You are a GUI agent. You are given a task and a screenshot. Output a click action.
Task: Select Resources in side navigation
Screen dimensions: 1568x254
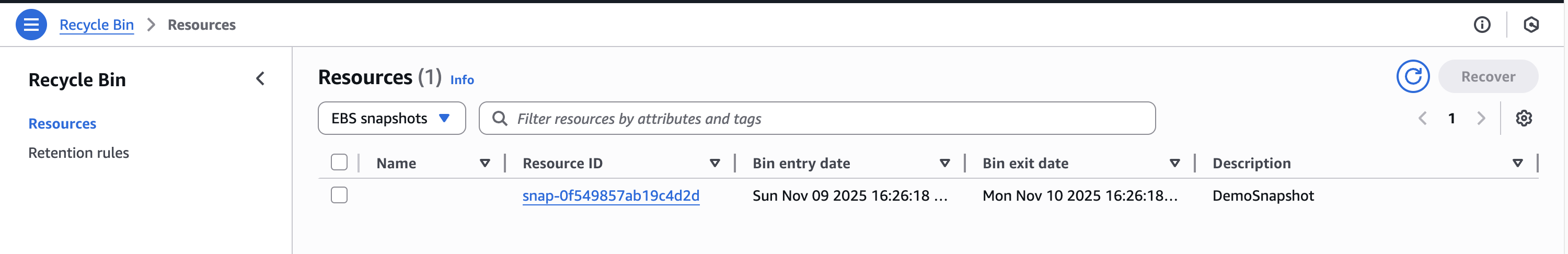point(62,124)
